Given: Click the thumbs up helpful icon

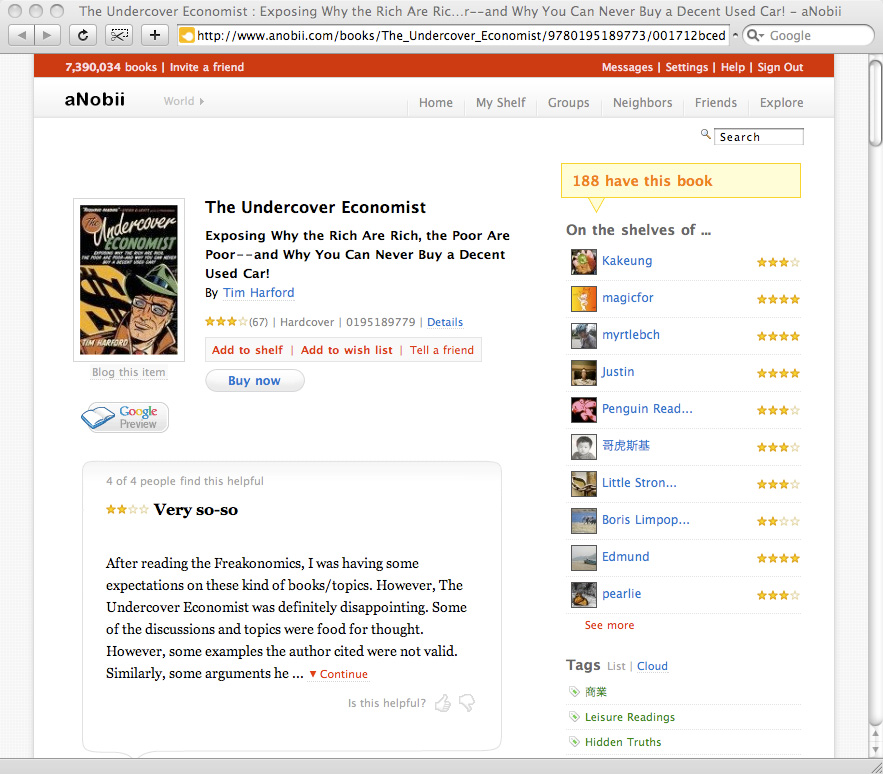Looking at the screenshot, I should [x=443, y=702].
